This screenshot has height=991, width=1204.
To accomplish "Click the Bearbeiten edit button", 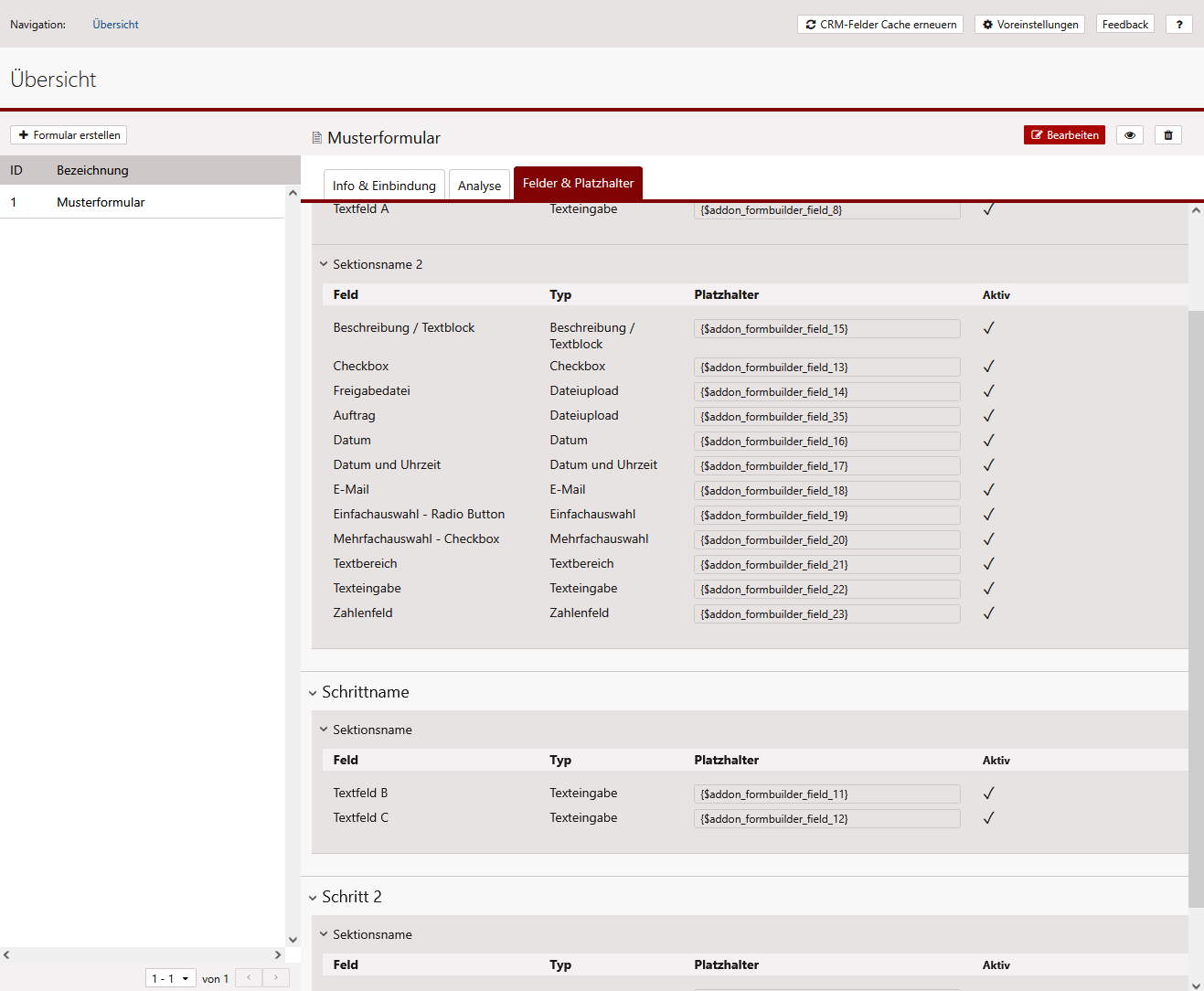I will click(x=1064, y=135).
